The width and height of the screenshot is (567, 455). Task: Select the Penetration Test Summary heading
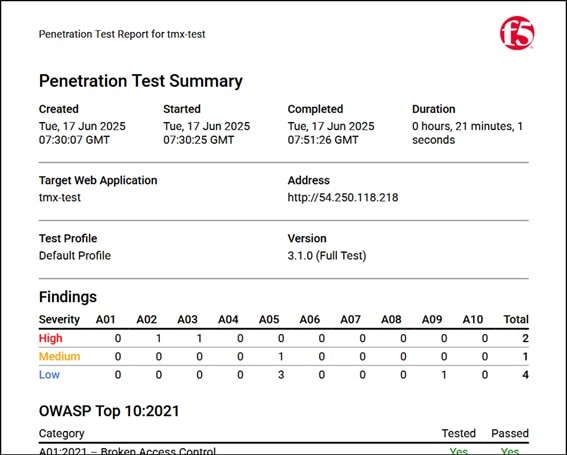pos(141,81)
